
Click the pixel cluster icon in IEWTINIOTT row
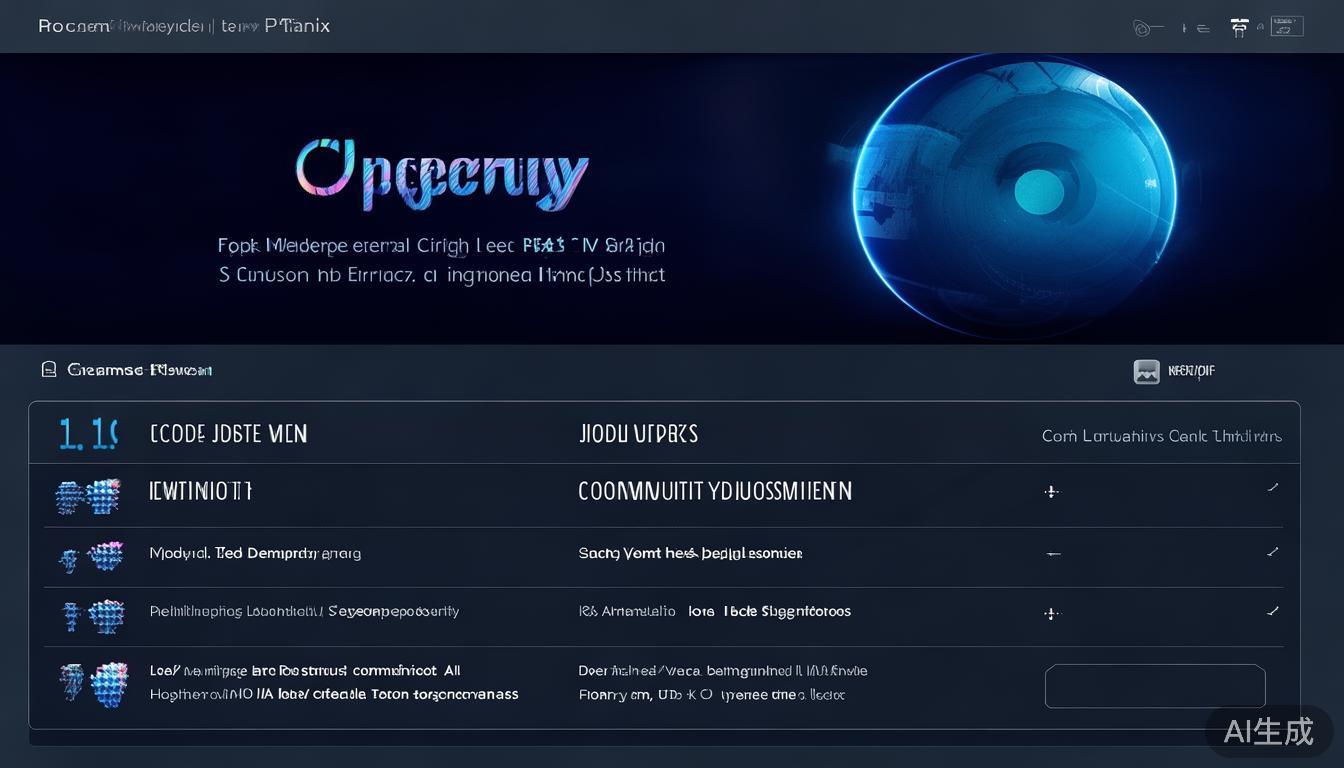89,495
